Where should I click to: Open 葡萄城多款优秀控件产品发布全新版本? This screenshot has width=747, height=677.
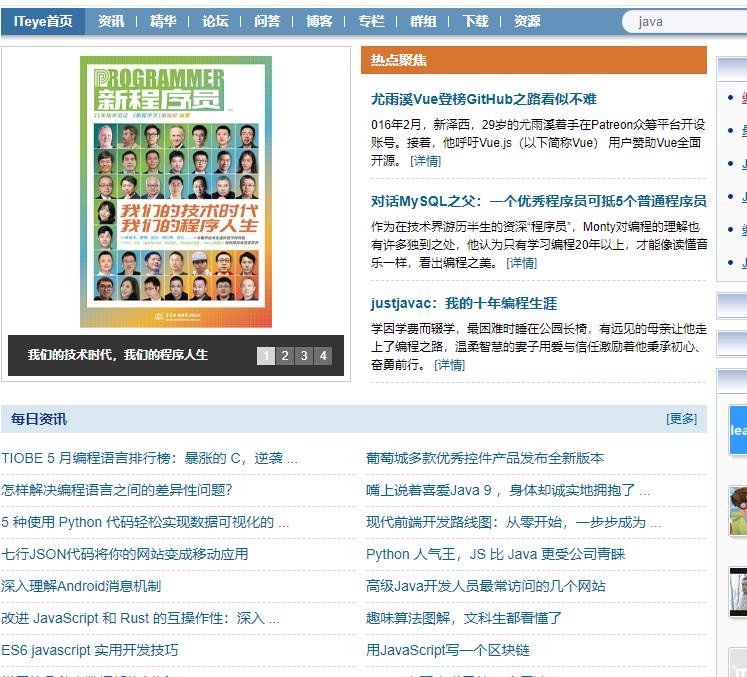pos(485,458)
